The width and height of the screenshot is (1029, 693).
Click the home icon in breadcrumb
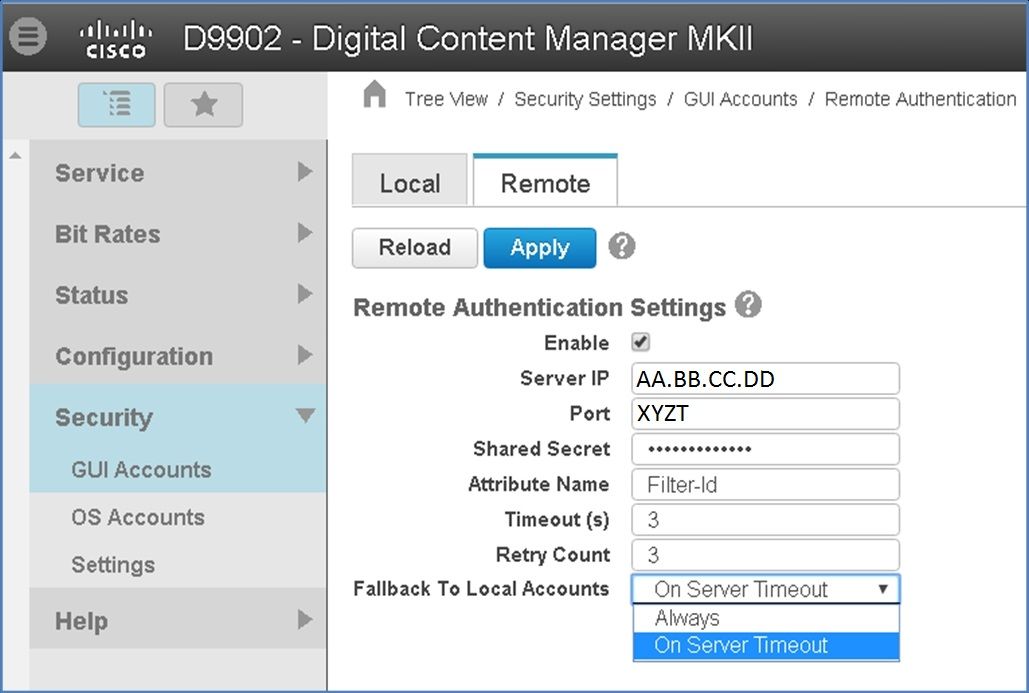coord(374,96)
